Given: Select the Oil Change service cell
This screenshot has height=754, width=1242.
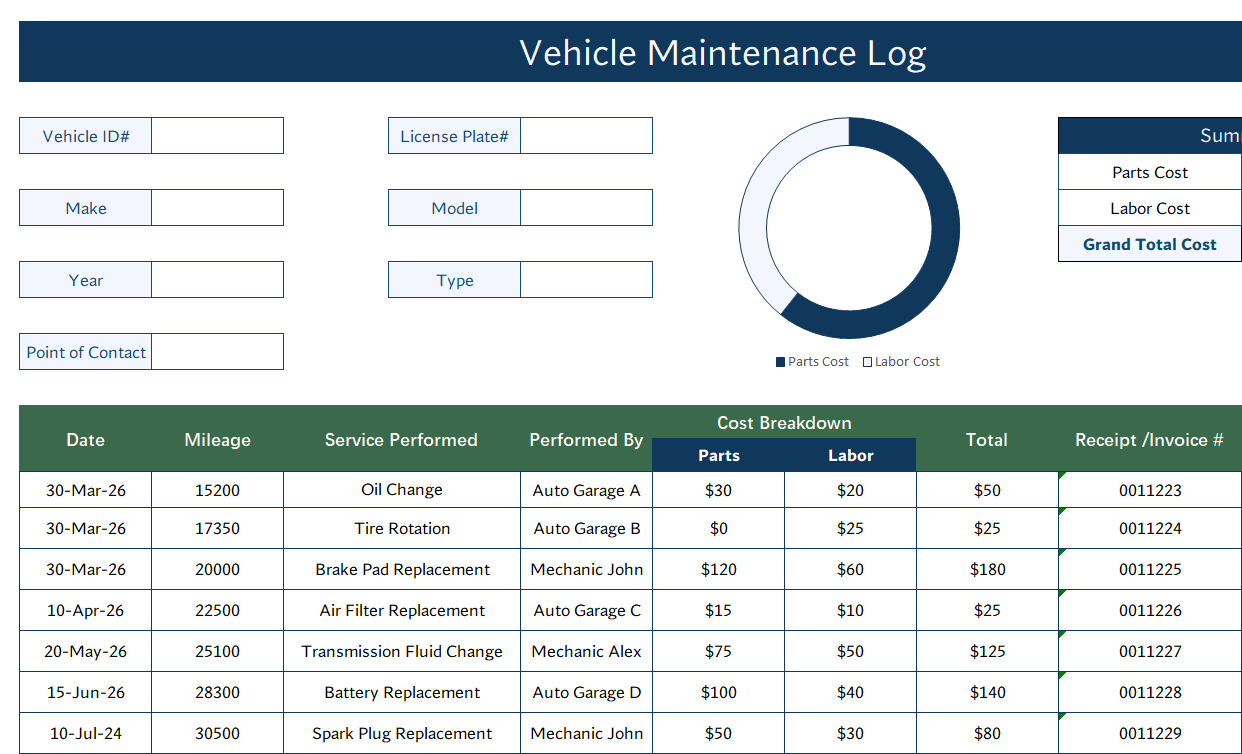Looking at the screenshot, I should [x=402, y=490].
